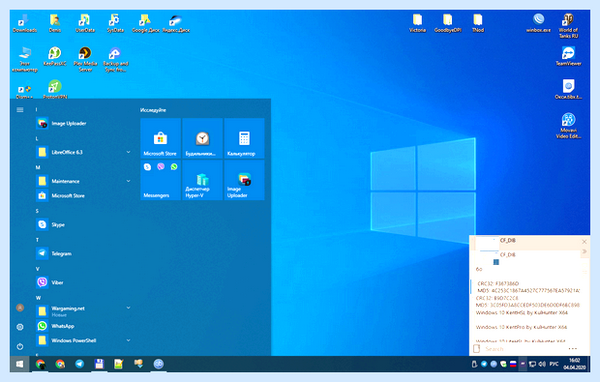This screenshot has height=382, width=600.
Task: Open first Chrome icon on taskbar
Action: (x=40, y=364)
